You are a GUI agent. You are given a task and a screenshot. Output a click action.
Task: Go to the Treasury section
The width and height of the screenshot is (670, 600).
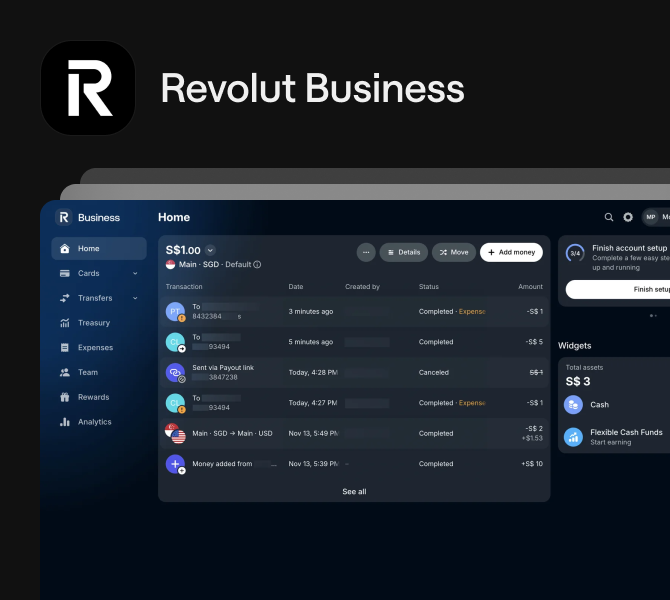[x=99, y=323]
